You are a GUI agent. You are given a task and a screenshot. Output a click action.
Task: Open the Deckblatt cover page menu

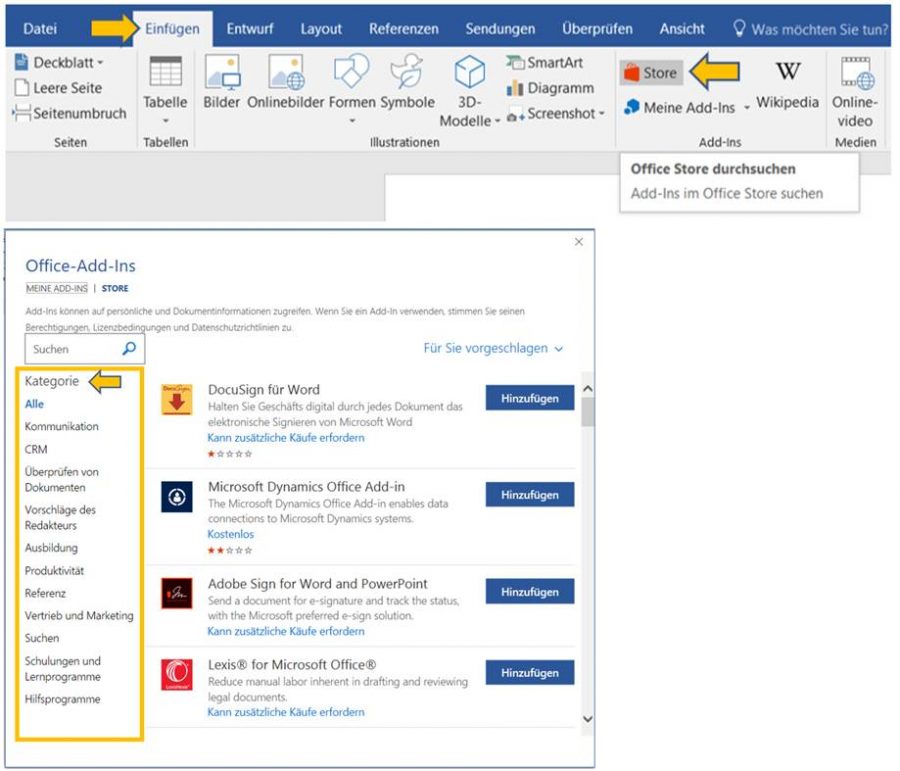(59, 62)
